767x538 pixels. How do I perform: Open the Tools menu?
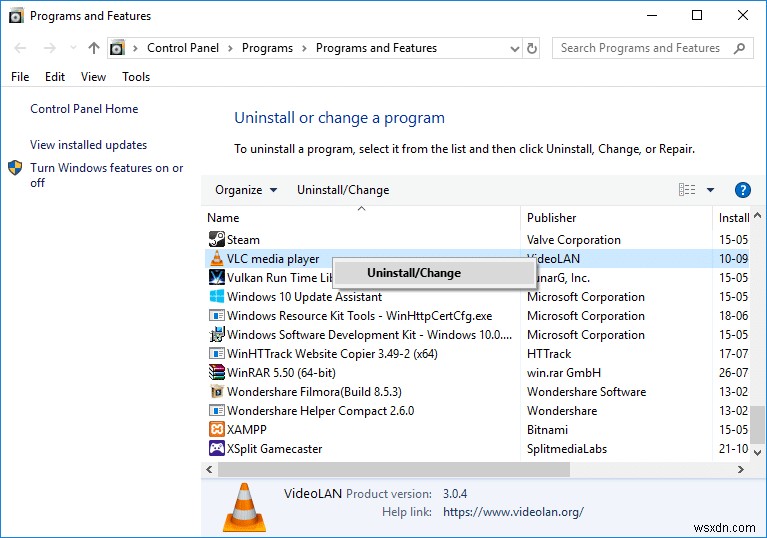[x=136, y=77]
